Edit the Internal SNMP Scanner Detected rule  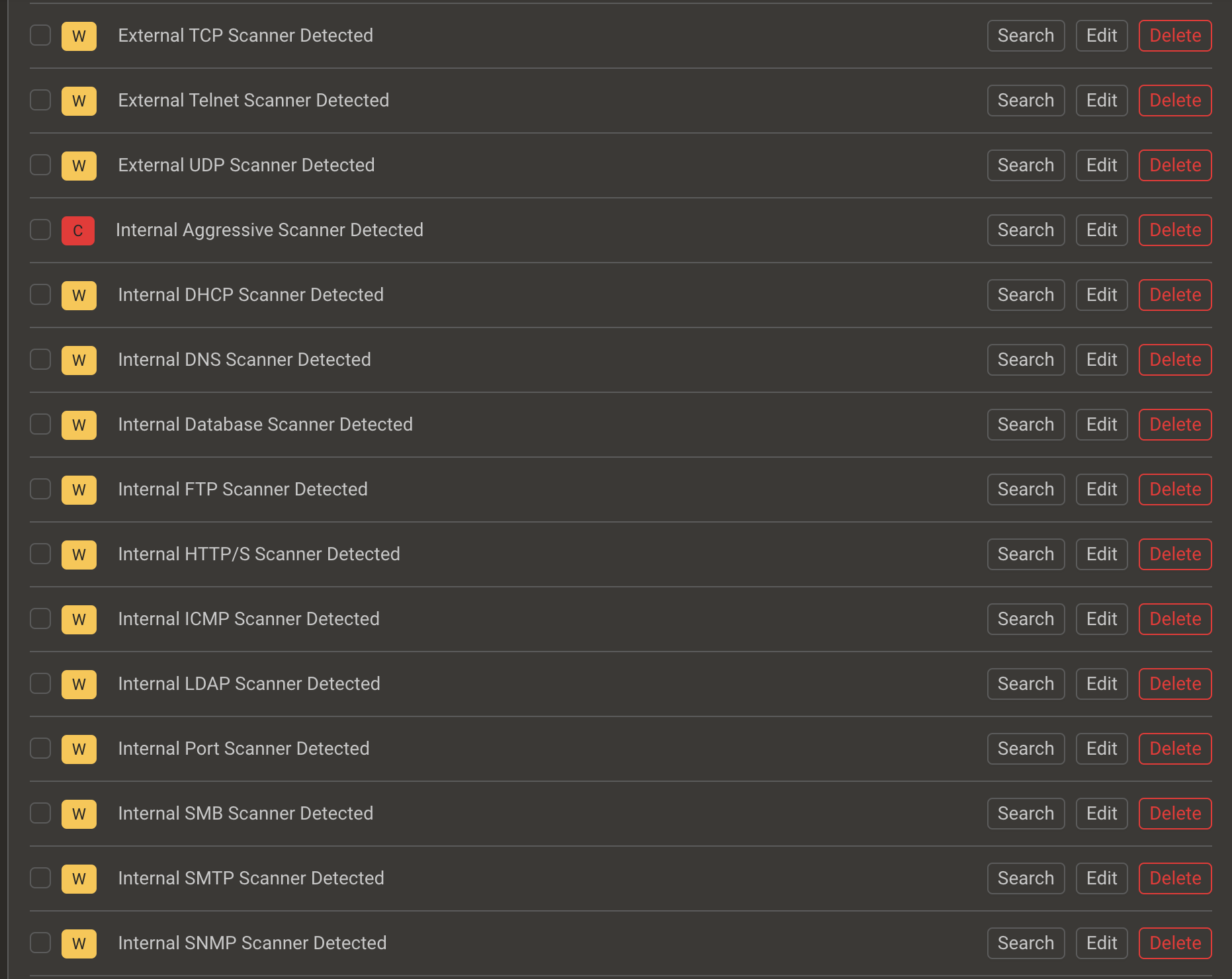point(1102,943)
